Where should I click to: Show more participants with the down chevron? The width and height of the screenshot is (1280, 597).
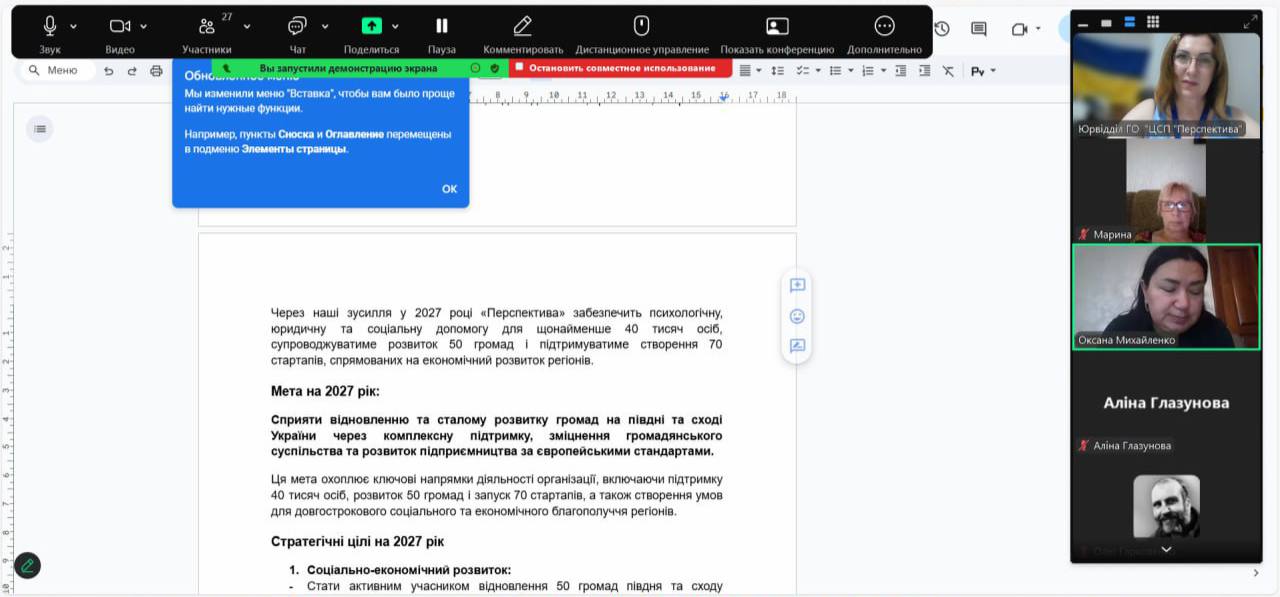(x=1166, y=550)
